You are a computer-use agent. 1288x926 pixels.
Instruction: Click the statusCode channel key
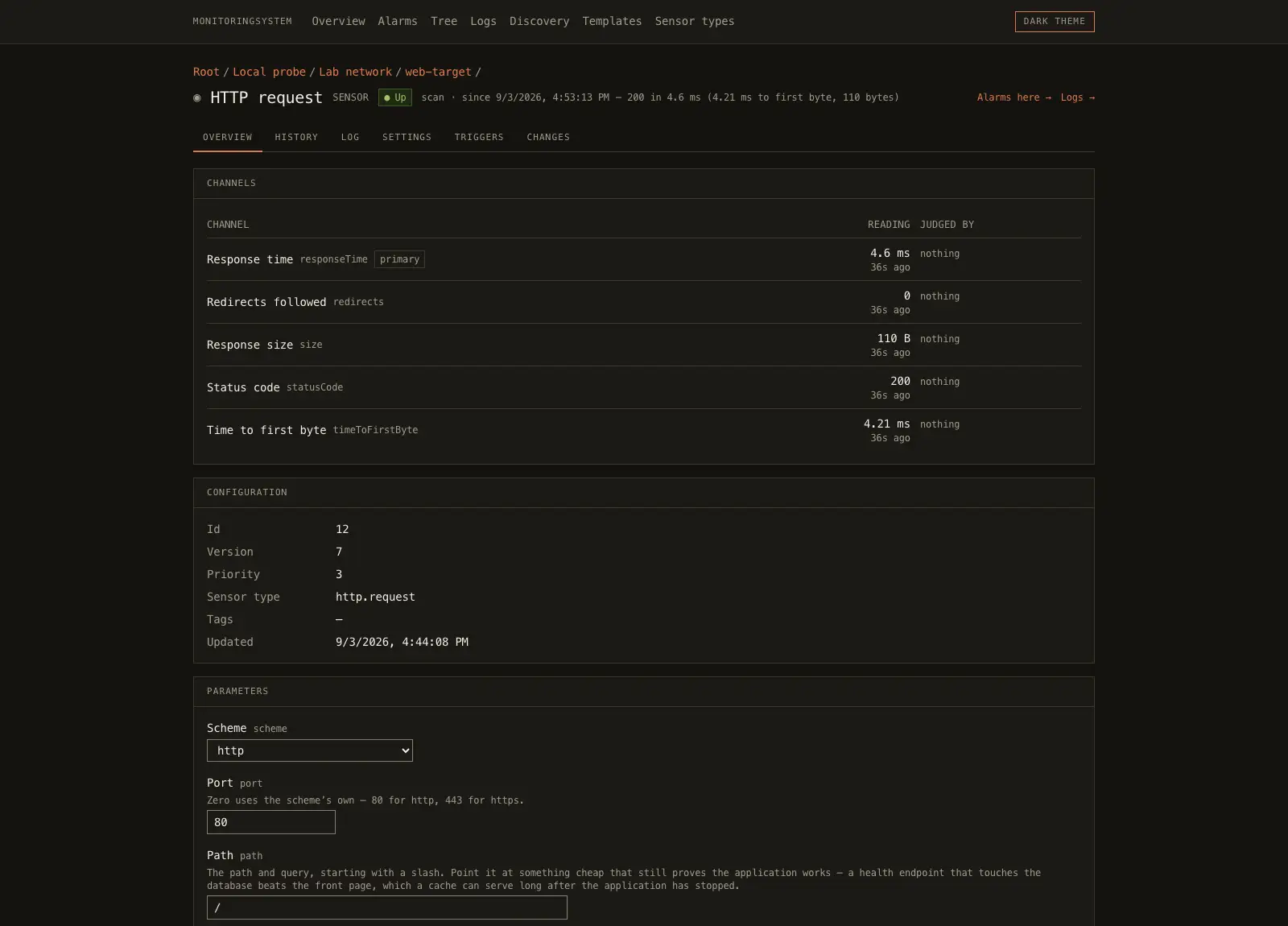click(x=315, y=387)
